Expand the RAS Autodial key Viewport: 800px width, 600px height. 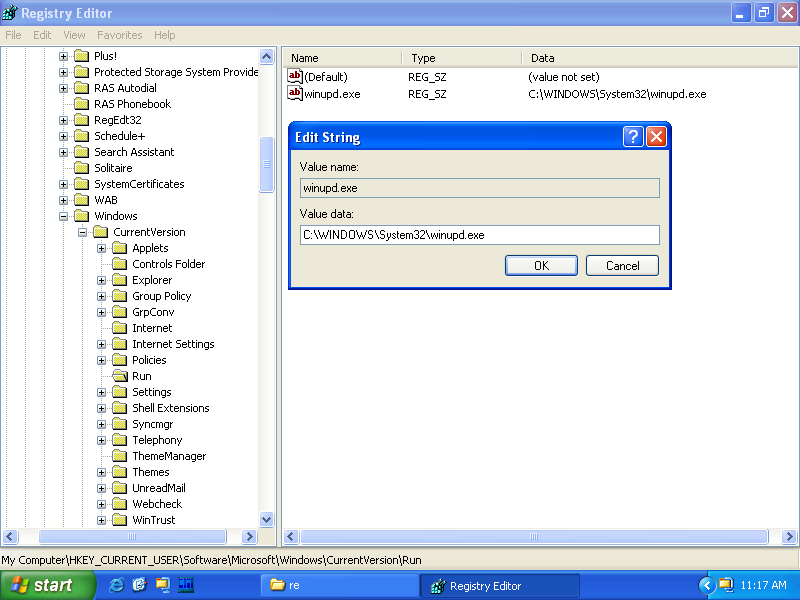pos(63,88)
